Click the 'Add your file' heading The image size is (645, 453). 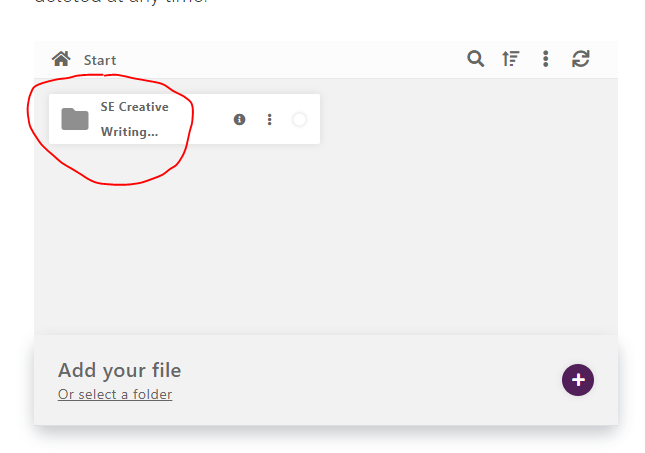[119, 370]
